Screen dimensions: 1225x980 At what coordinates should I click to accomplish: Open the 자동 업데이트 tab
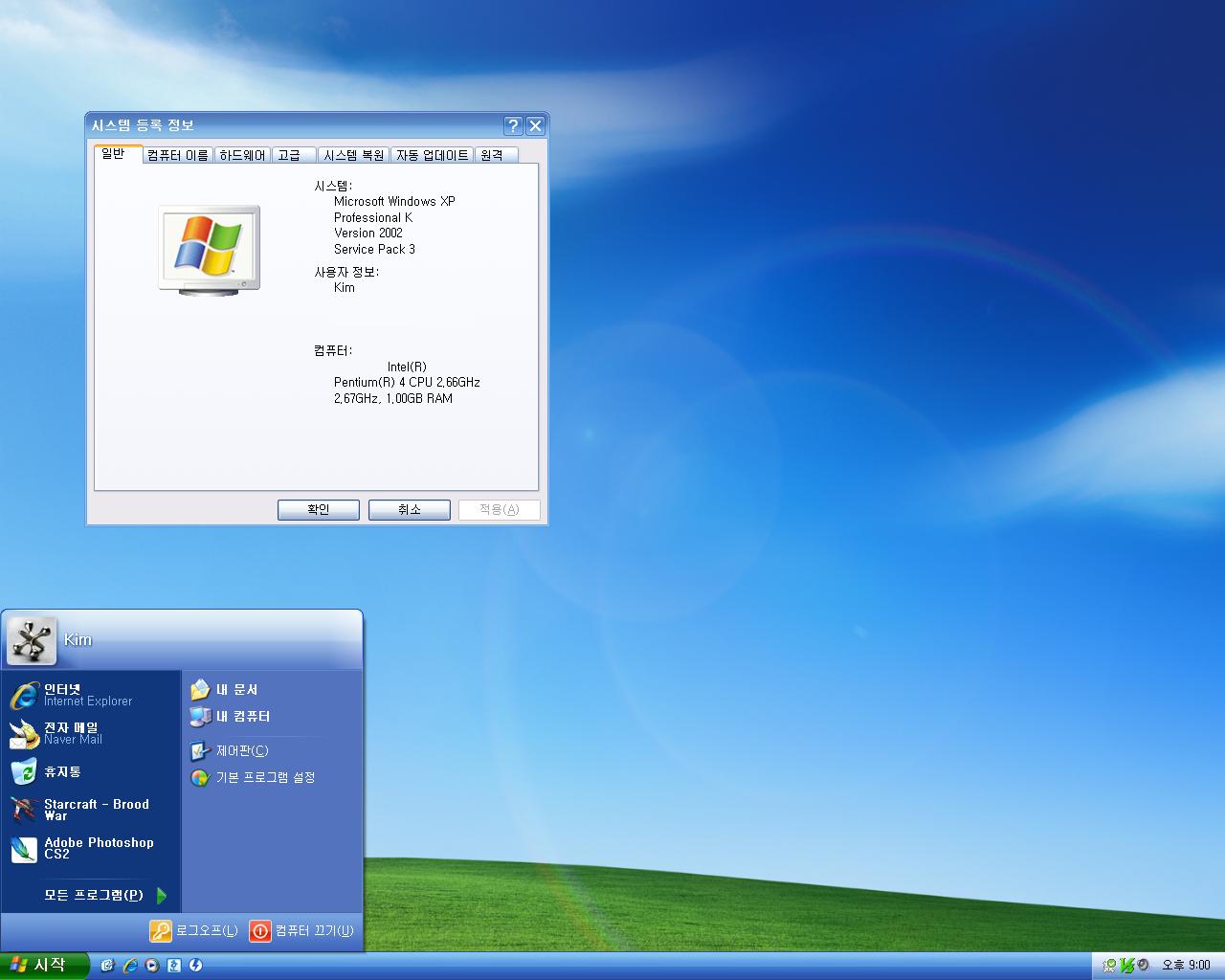[x=433, y=155]
